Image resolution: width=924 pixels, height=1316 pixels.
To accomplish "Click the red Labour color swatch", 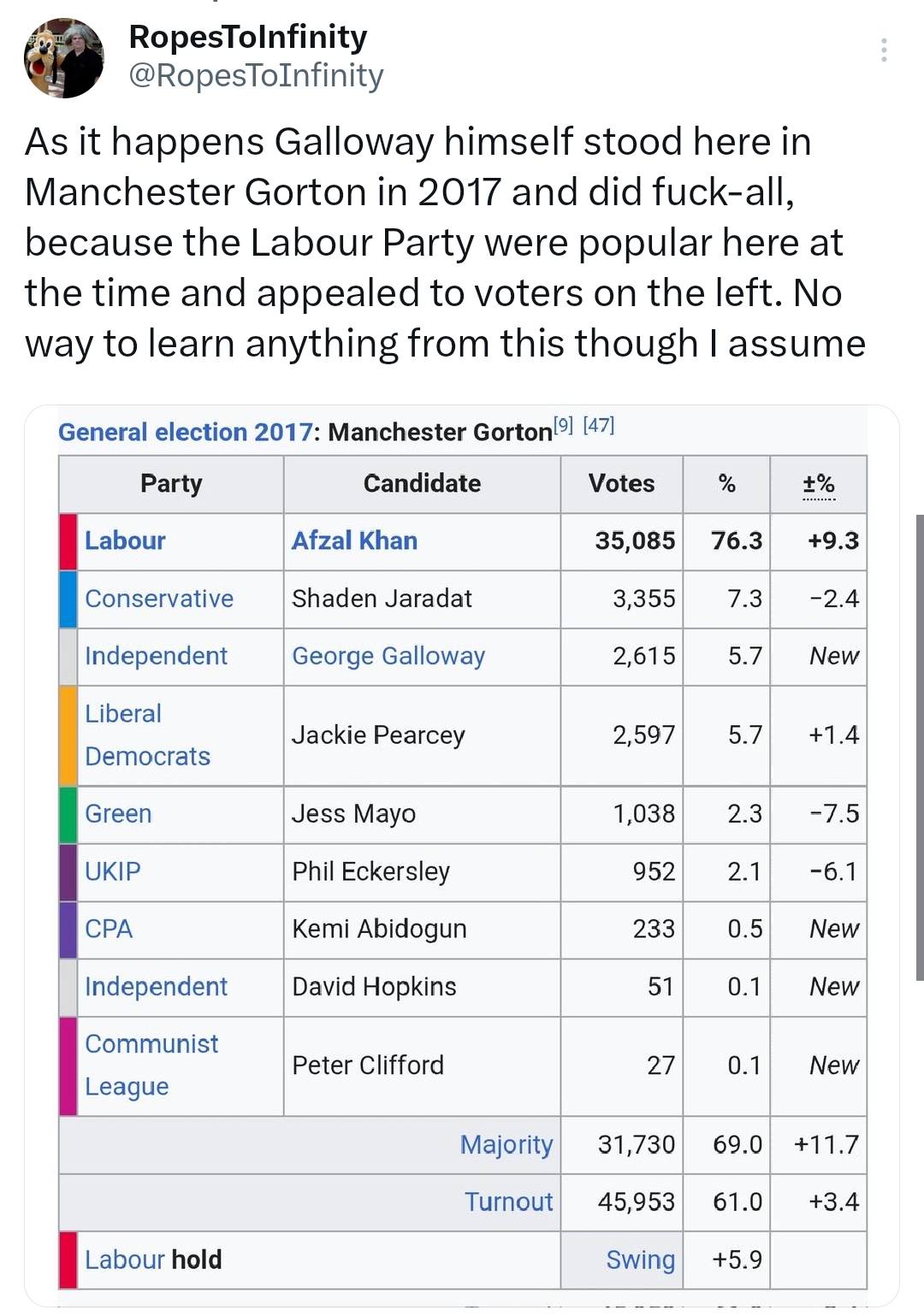I will [x=68, y=540].
